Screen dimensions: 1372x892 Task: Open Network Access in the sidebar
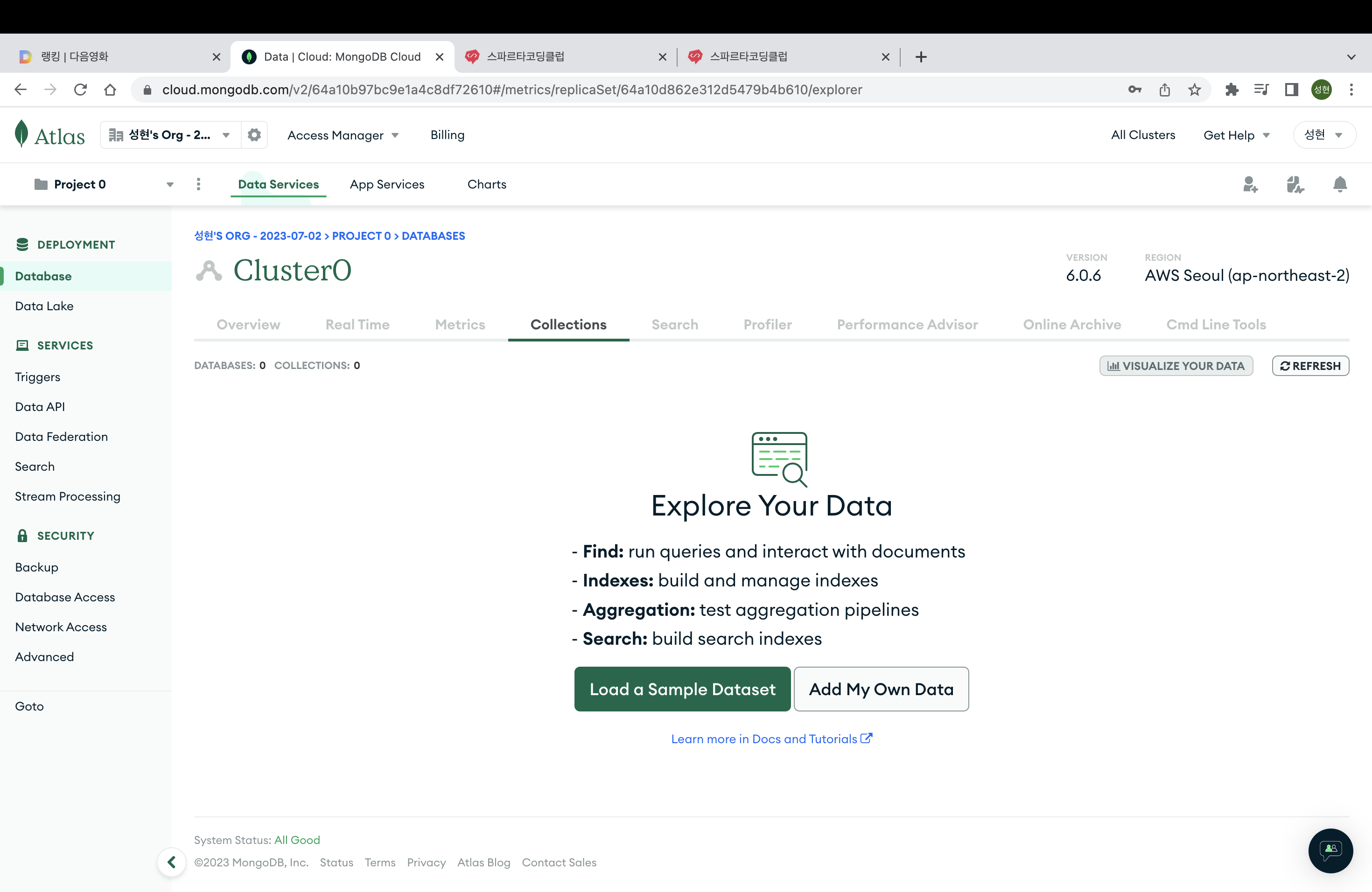61,627
